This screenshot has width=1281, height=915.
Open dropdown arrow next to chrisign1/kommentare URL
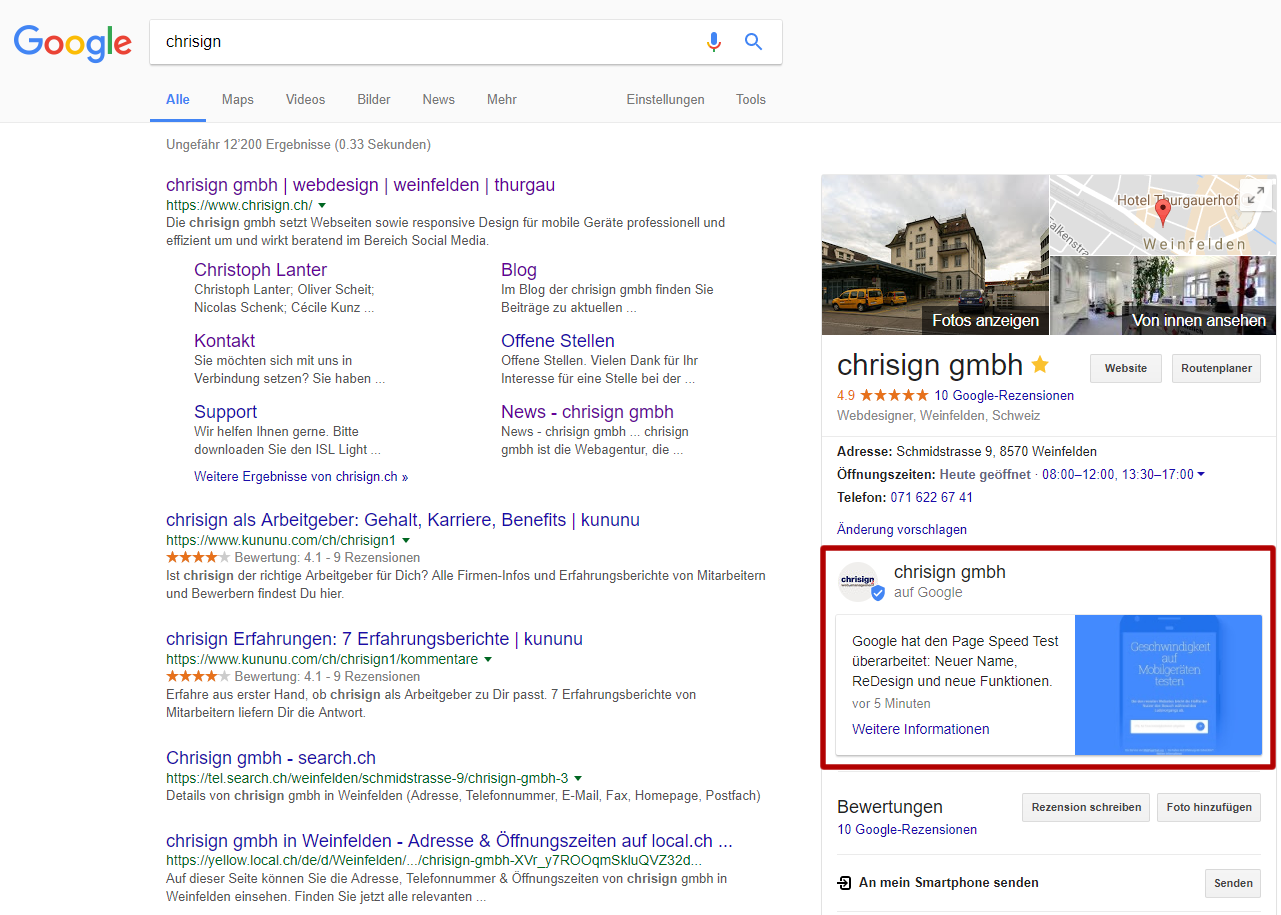pos(488,659)
